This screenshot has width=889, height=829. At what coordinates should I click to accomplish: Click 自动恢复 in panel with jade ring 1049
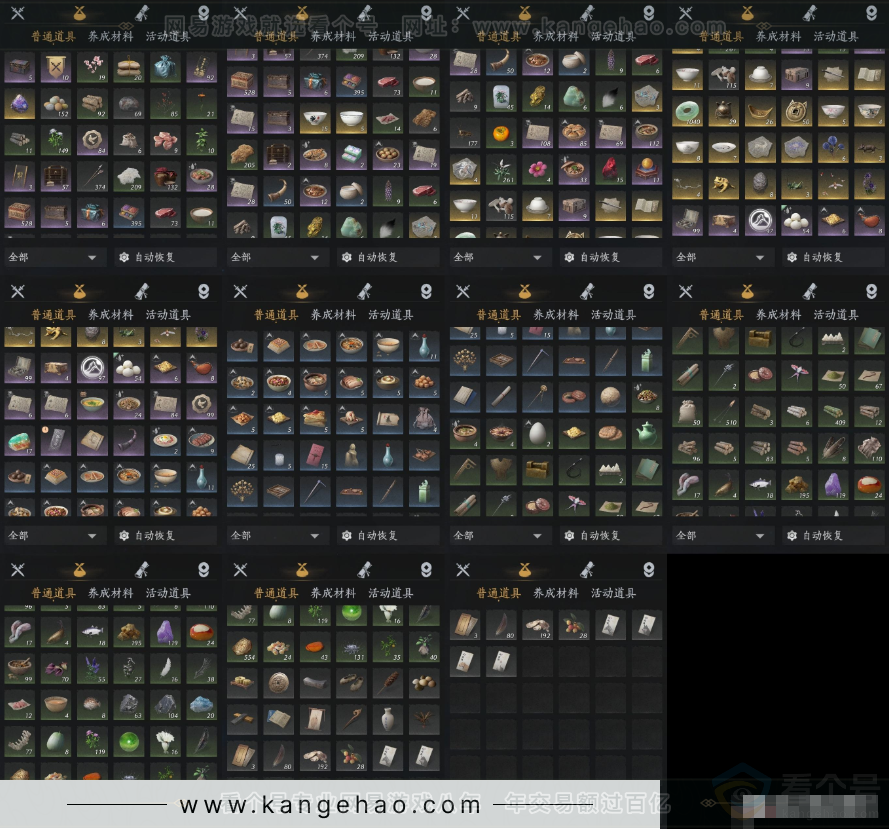[x=833, y=257]
